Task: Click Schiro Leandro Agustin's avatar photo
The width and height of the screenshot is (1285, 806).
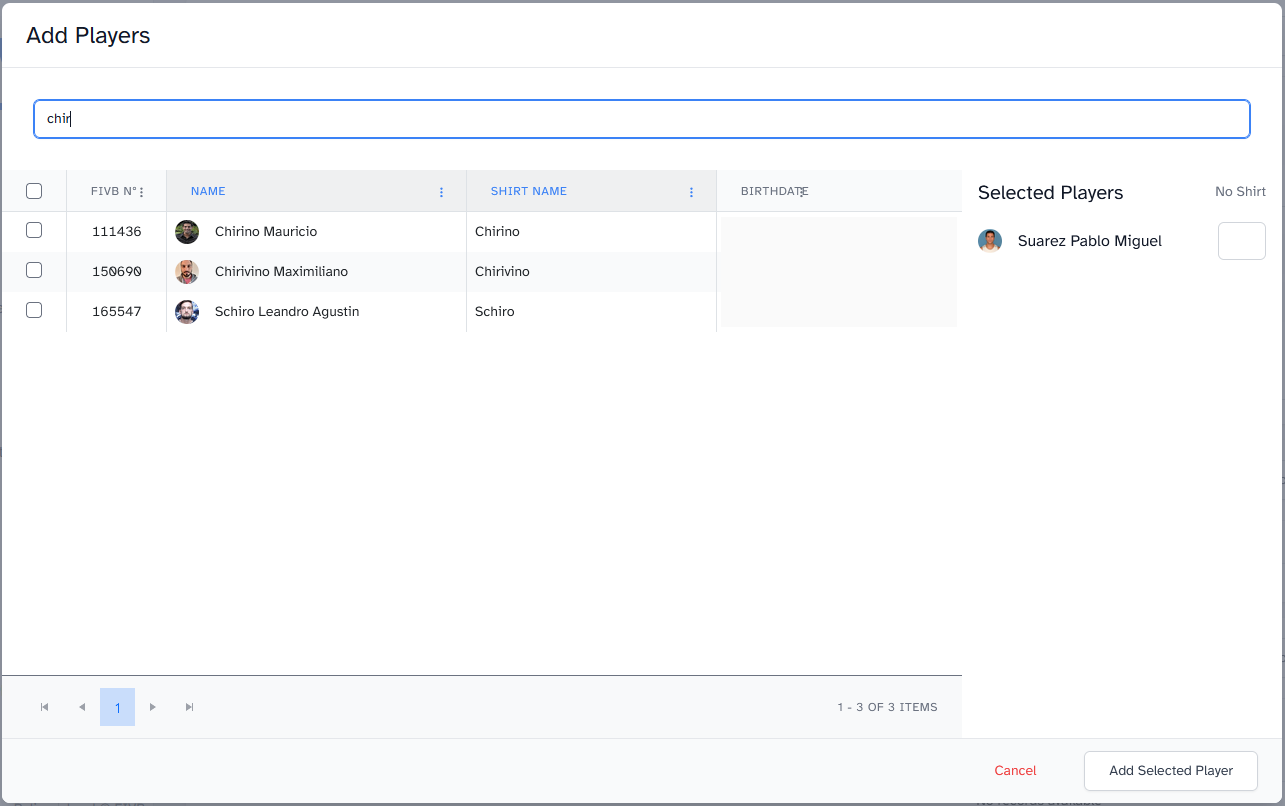Action: 187,312
